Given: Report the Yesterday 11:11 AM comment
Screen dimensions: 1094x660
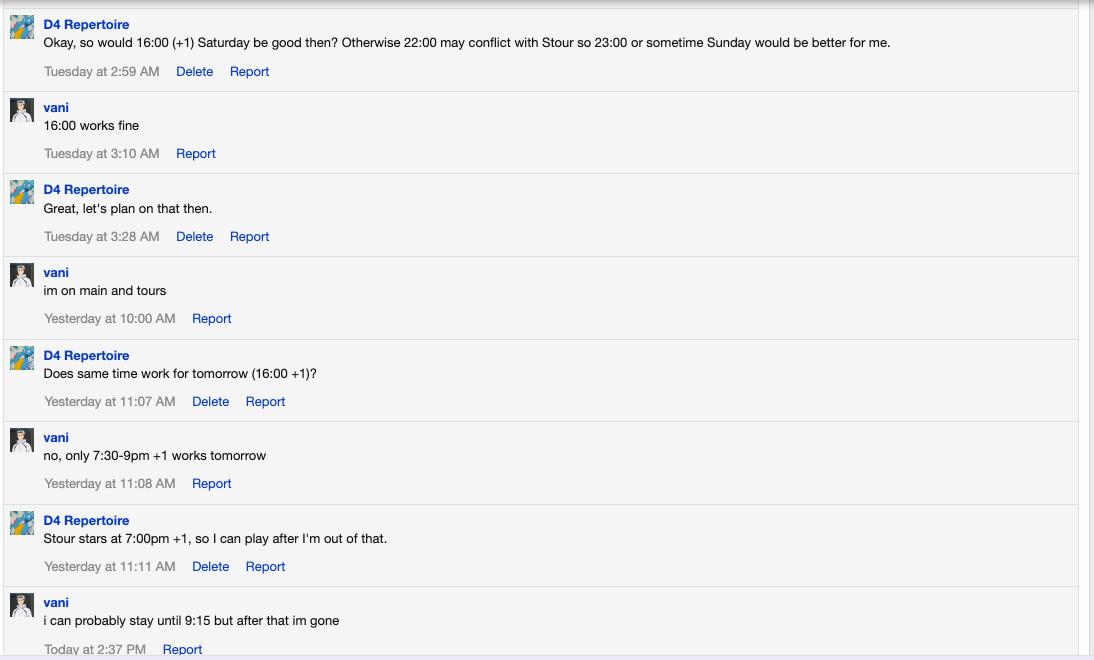Looking at the screenshot, I should point(265,567).
